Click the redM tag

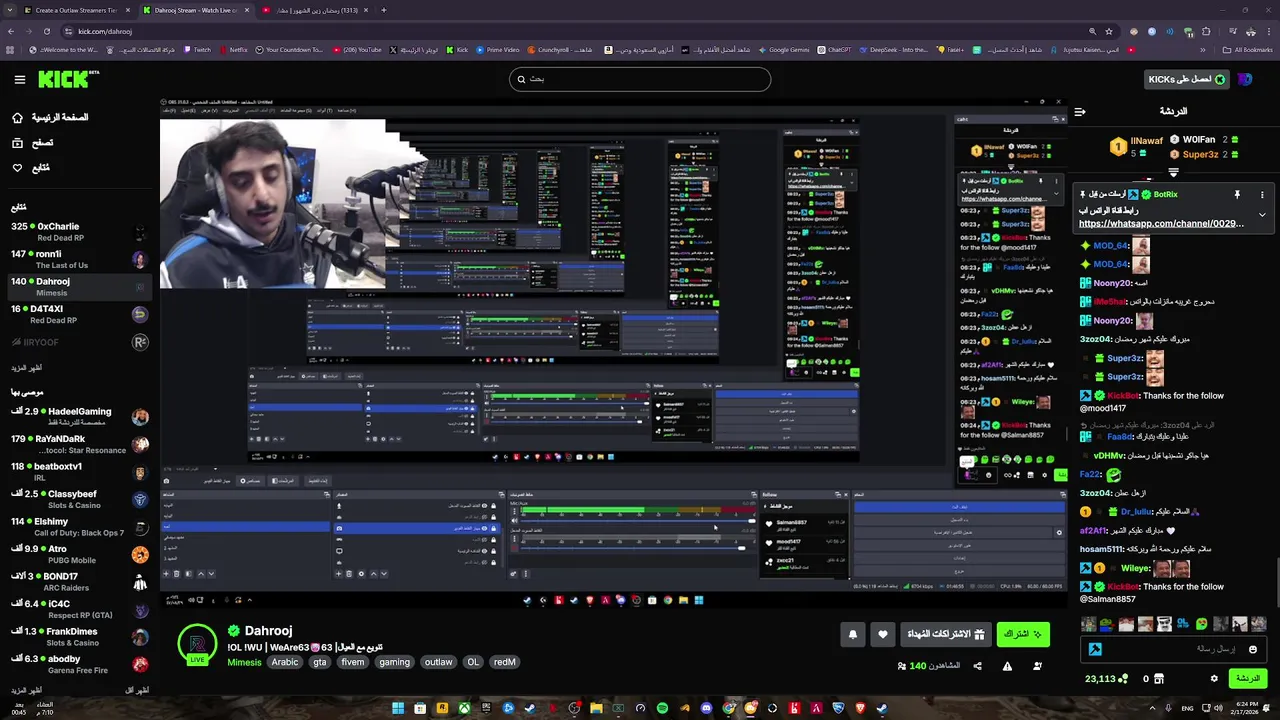(504, 662)
